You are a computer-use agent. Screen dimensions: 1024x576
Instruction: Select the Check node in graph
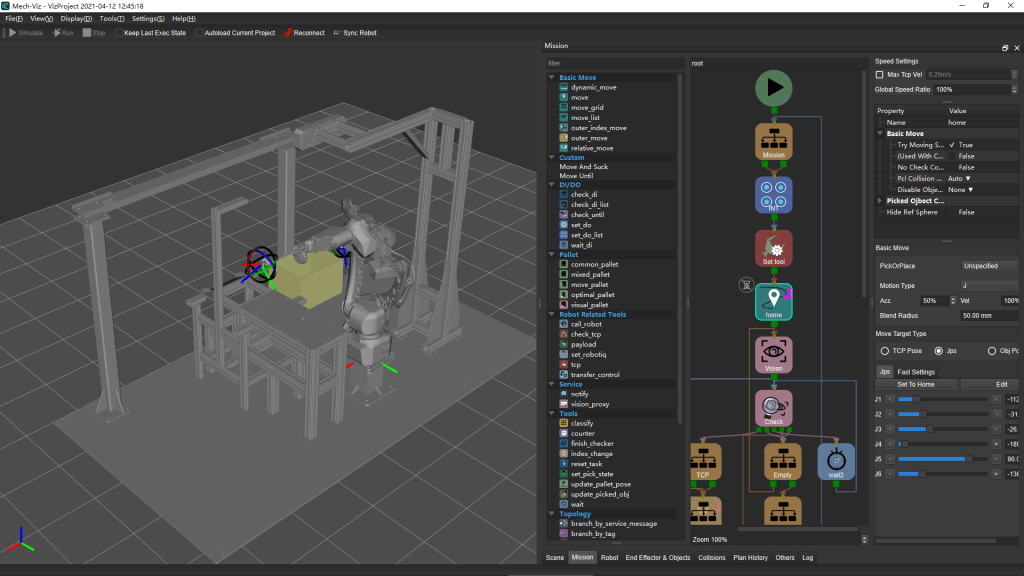773,407
